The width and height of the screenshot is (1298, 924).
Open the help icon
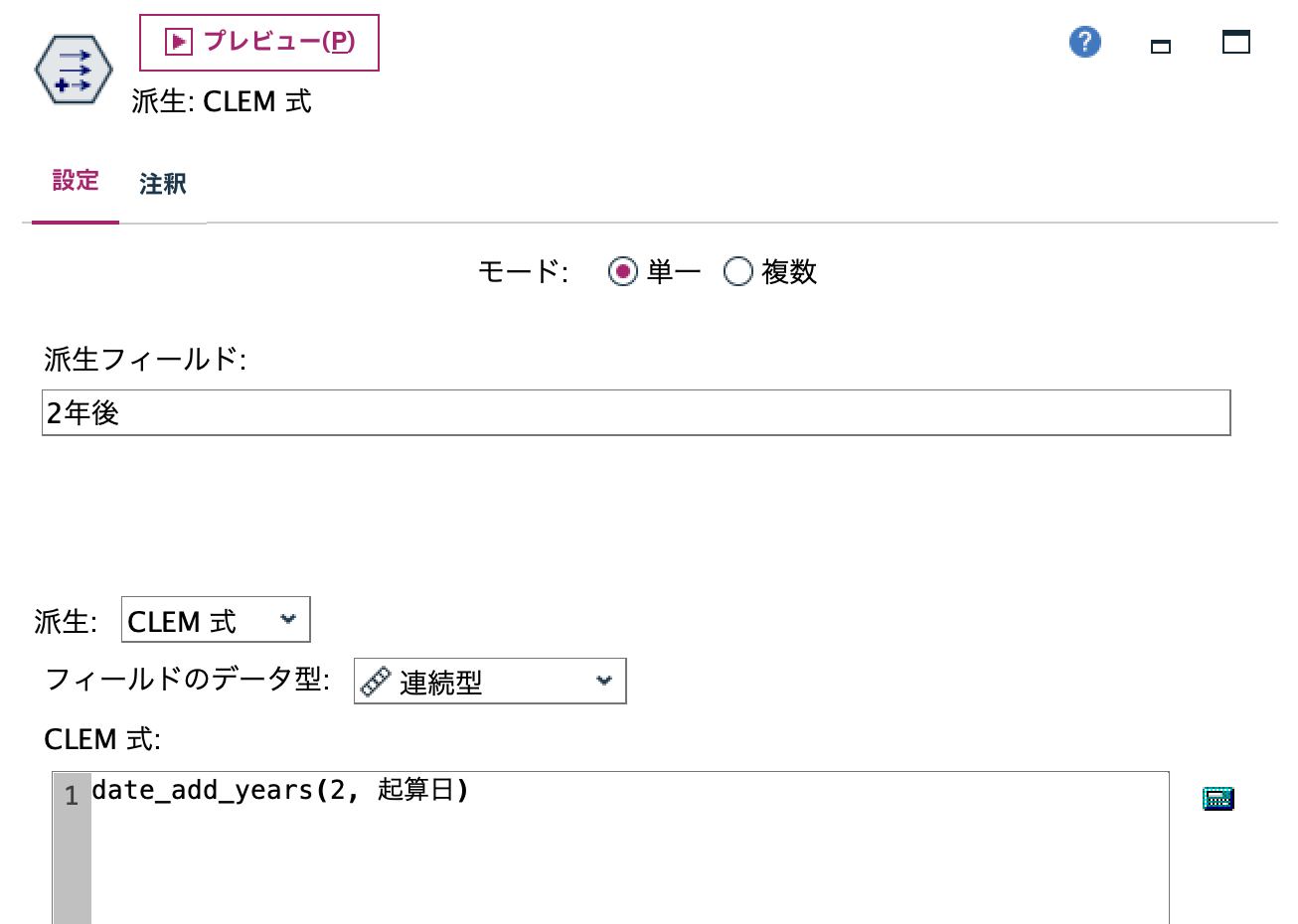point(1084,42)
